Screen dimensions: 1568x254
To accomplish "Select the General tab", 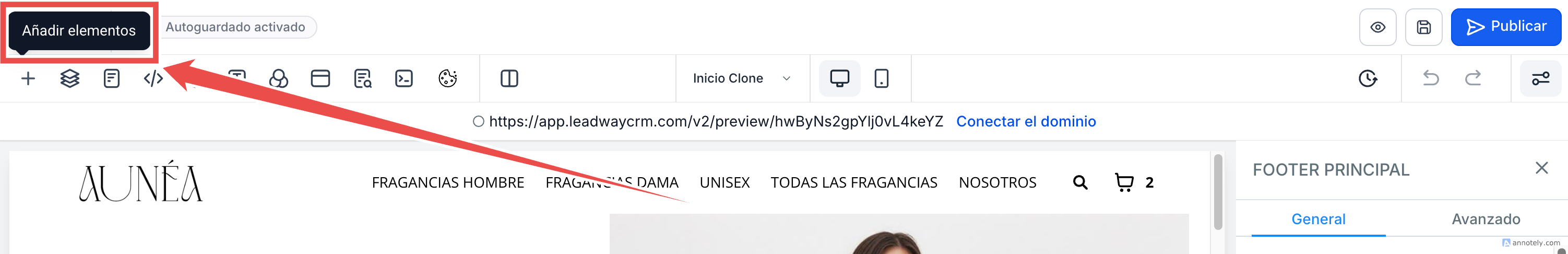I will click(x=1318, y=220).
